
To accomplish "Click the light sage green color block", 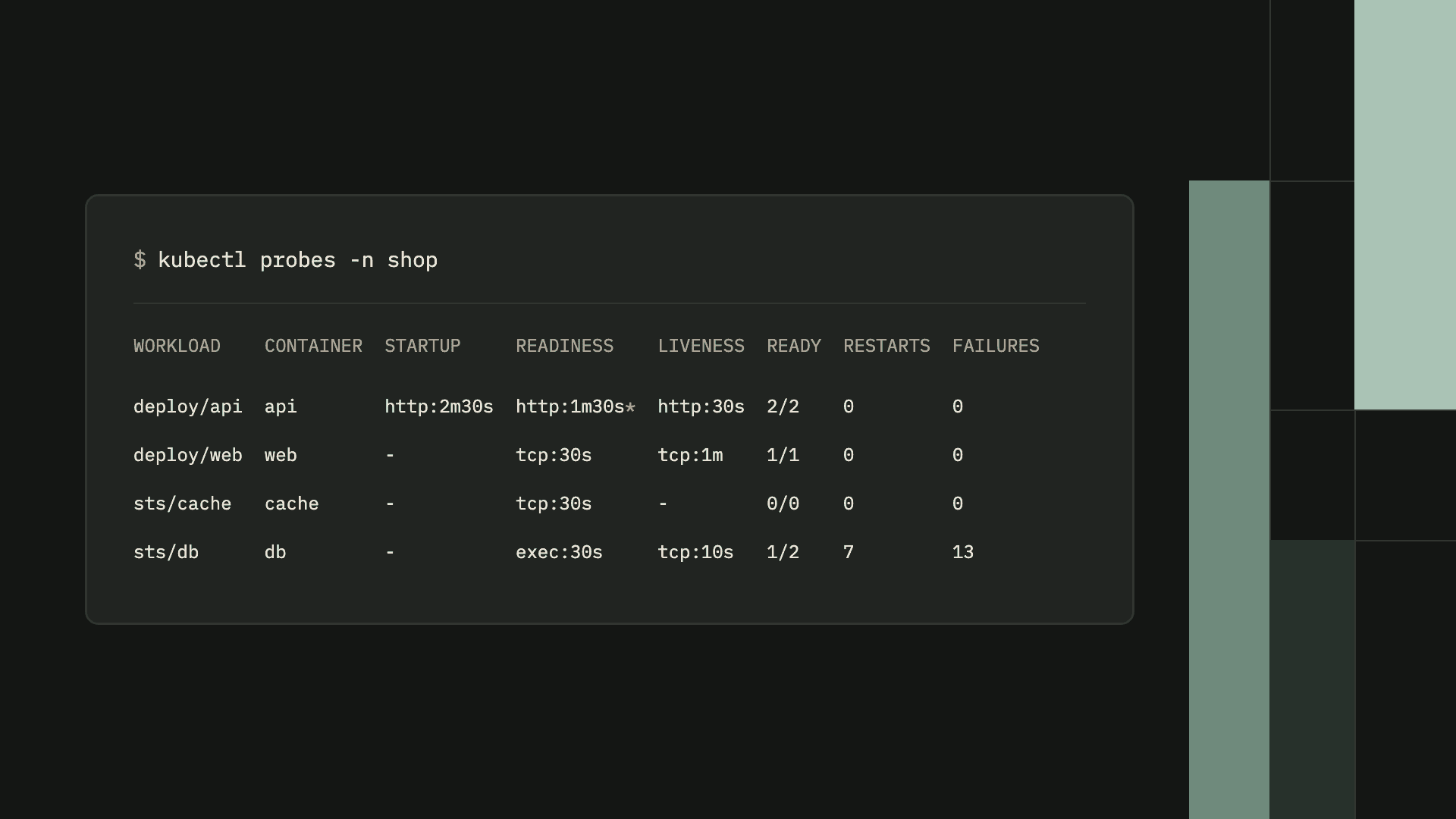I will [x=1405, y=205].
